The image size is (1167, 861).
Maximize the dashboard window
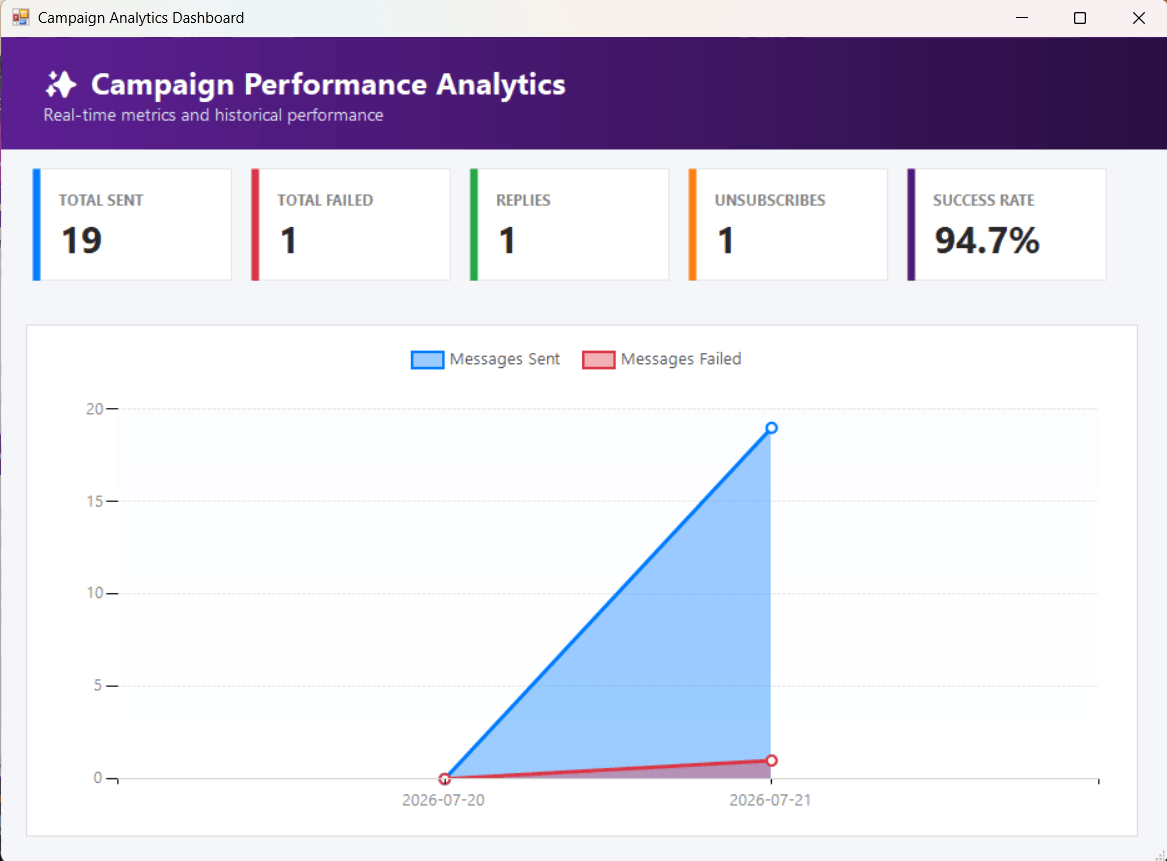(1080, 18)
